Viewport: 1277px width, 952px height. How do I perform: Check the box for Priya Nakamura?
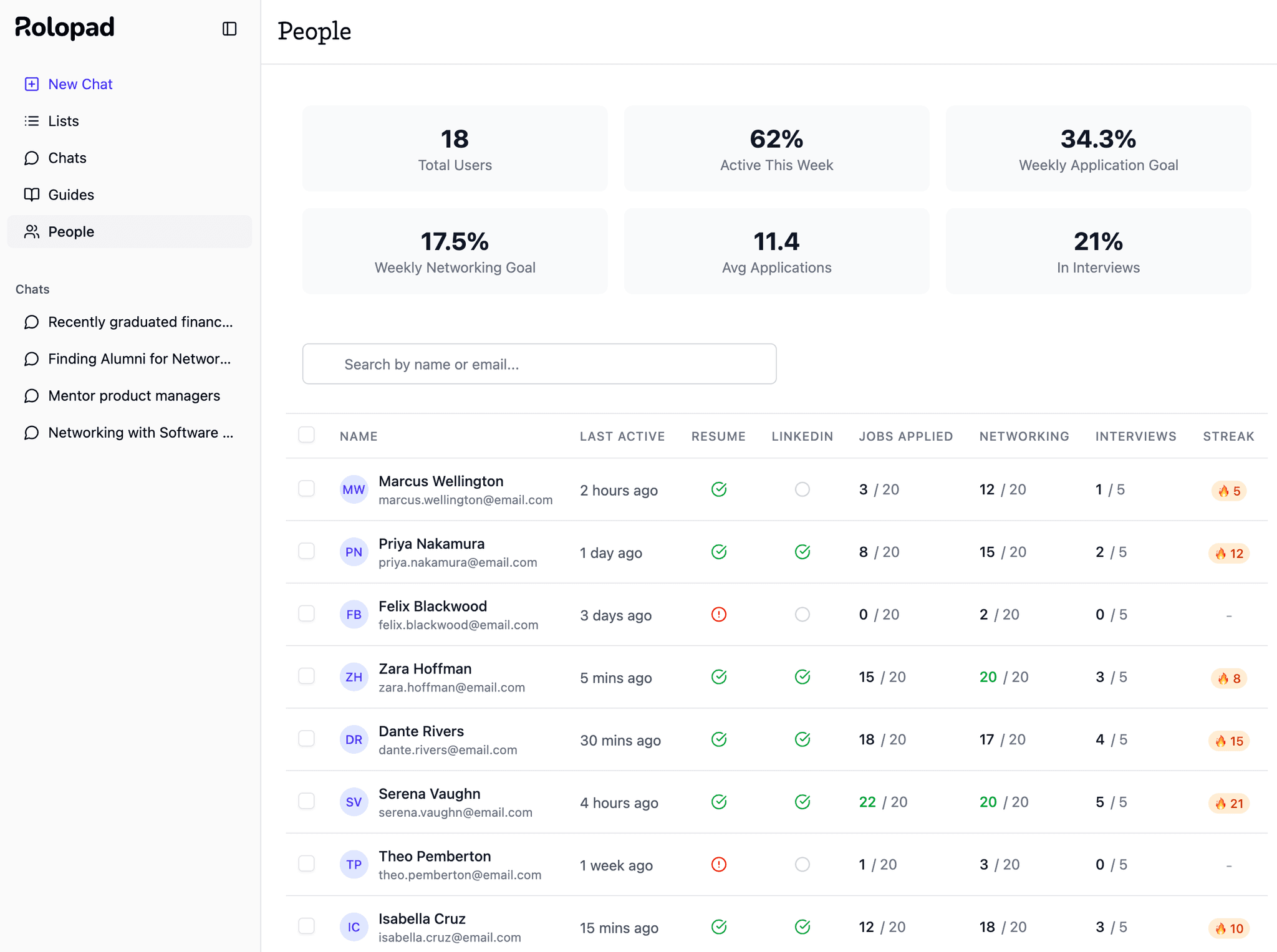(306, 551)
